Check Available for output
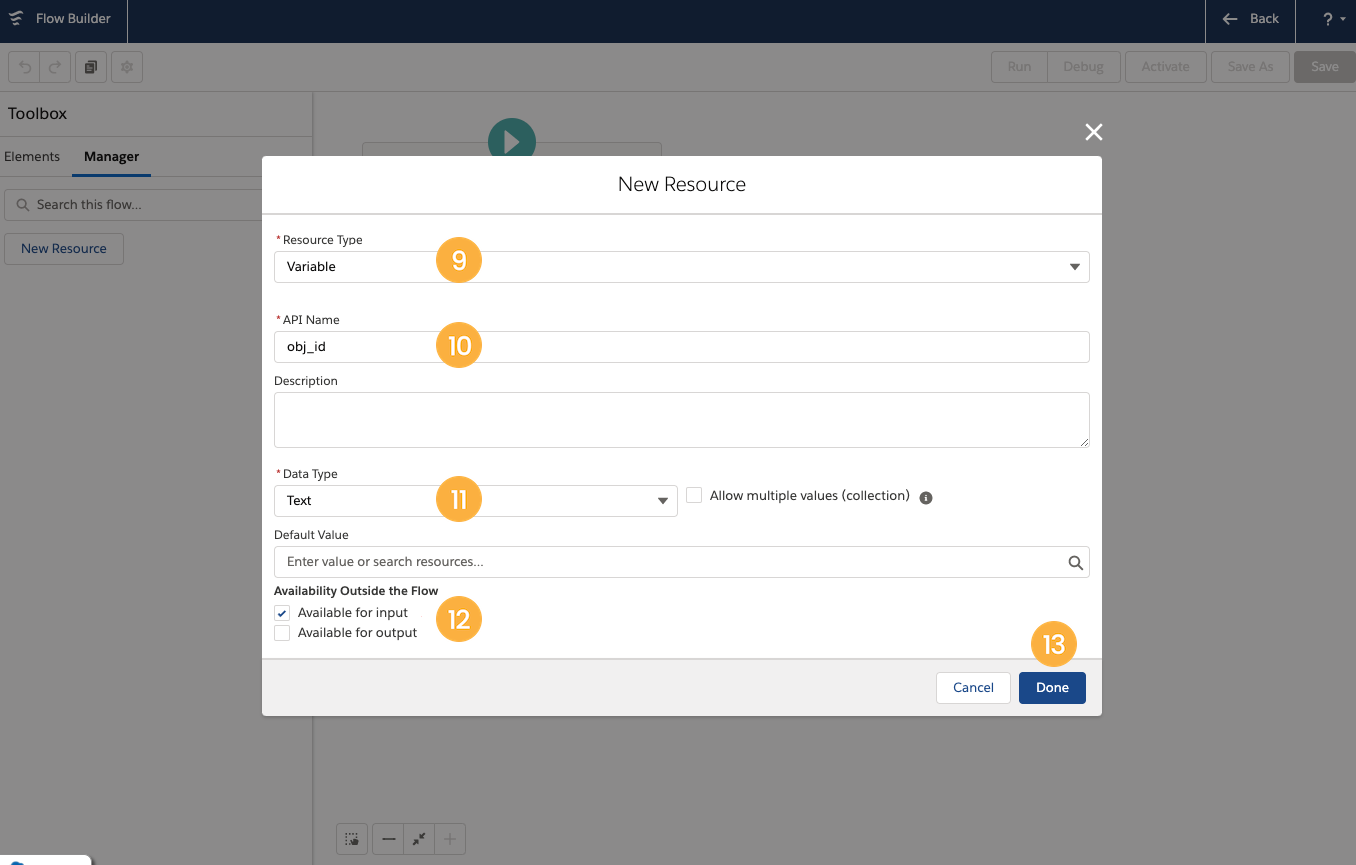 [x=282, y=632]
